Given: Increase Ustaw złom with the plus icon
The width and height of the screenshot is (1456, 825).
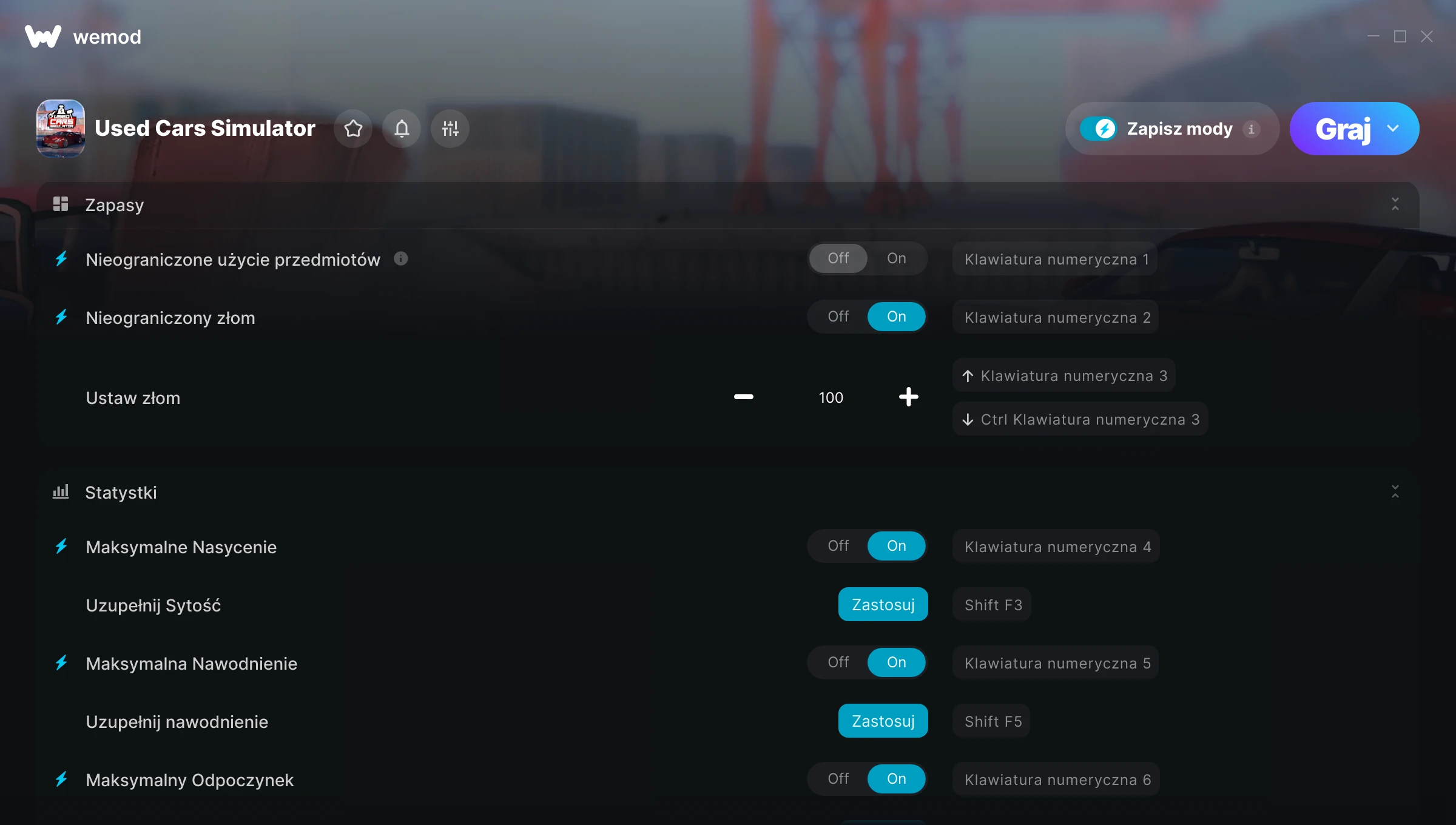Looking at the screenshot, I should (908, 397).
